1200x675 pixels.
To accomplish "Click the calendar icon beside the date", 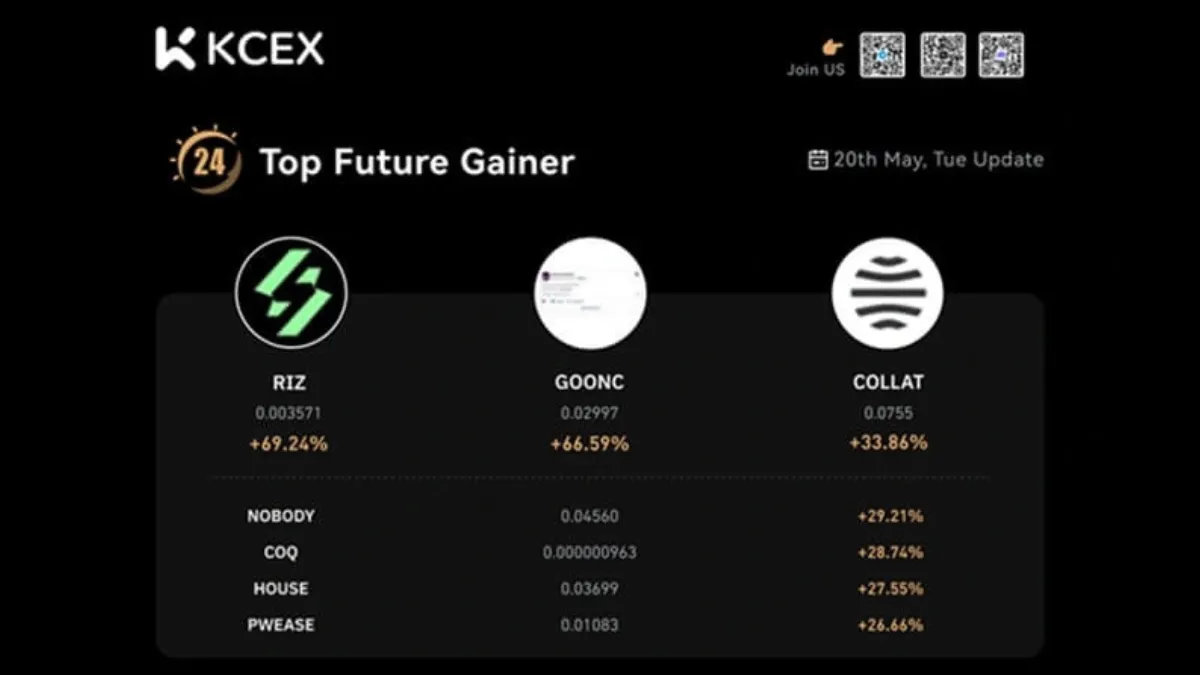I will coord(818,160).
